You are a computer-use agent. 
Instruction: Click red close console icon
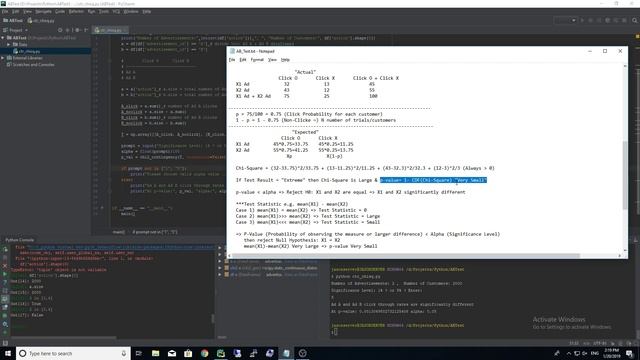(x=5, y=266)
